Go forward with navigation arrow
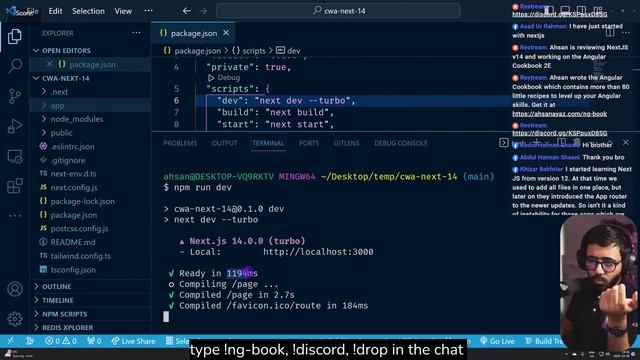This screenshot has width=640, height=360. [203, 11]
